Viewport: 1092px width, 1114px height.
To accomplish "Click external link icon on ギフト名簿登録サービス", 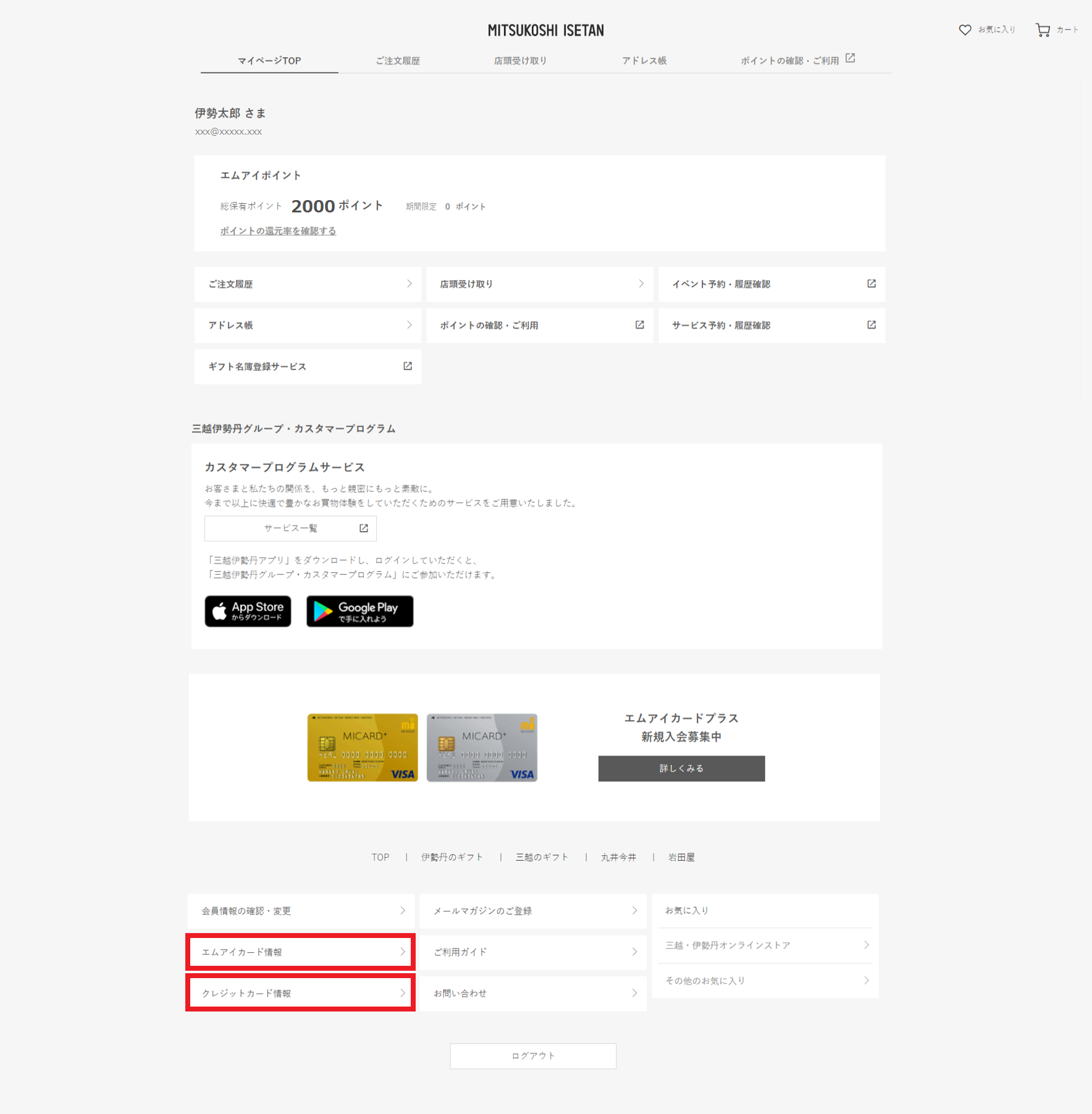I will point(408,366).
